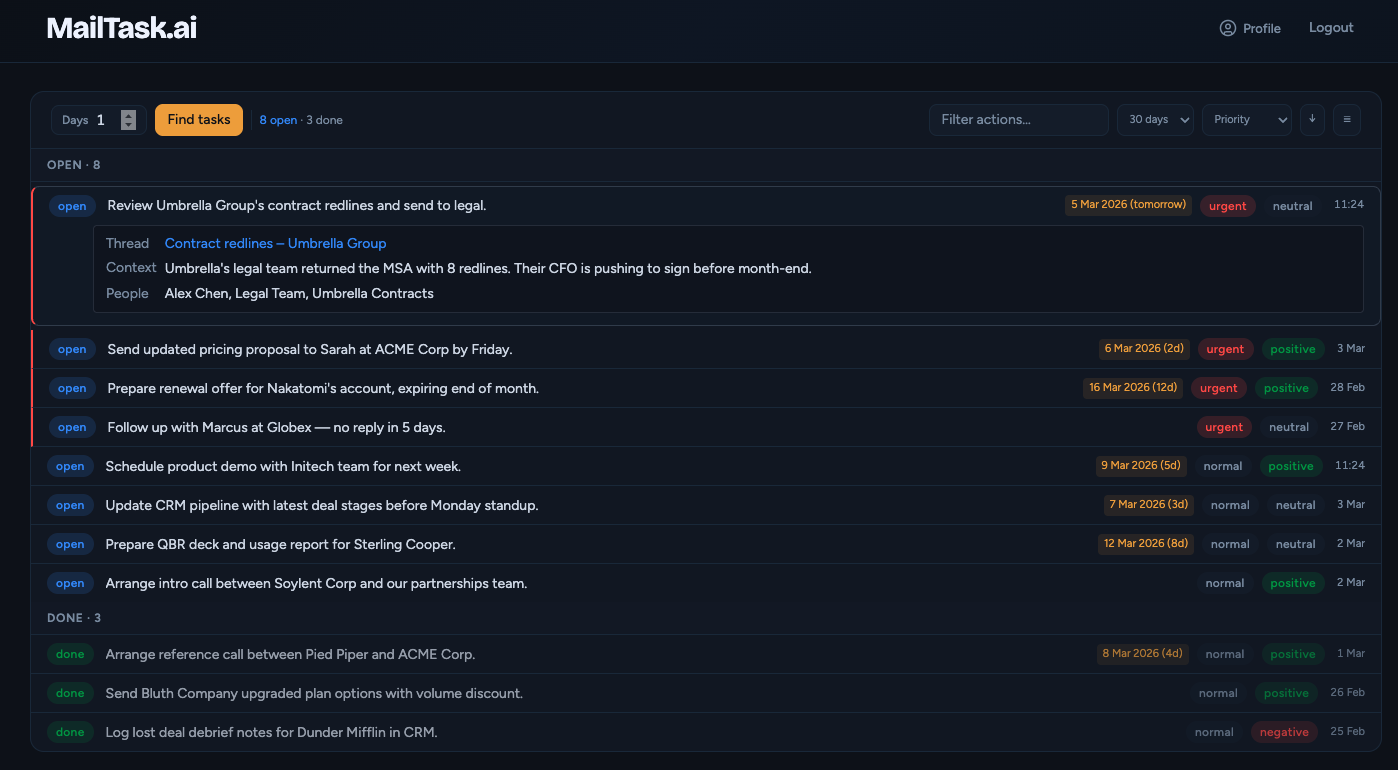Screen dimensions: 1398x770
Task: Toggle the done pill on Bluth Company task
Action: point(70,692)
